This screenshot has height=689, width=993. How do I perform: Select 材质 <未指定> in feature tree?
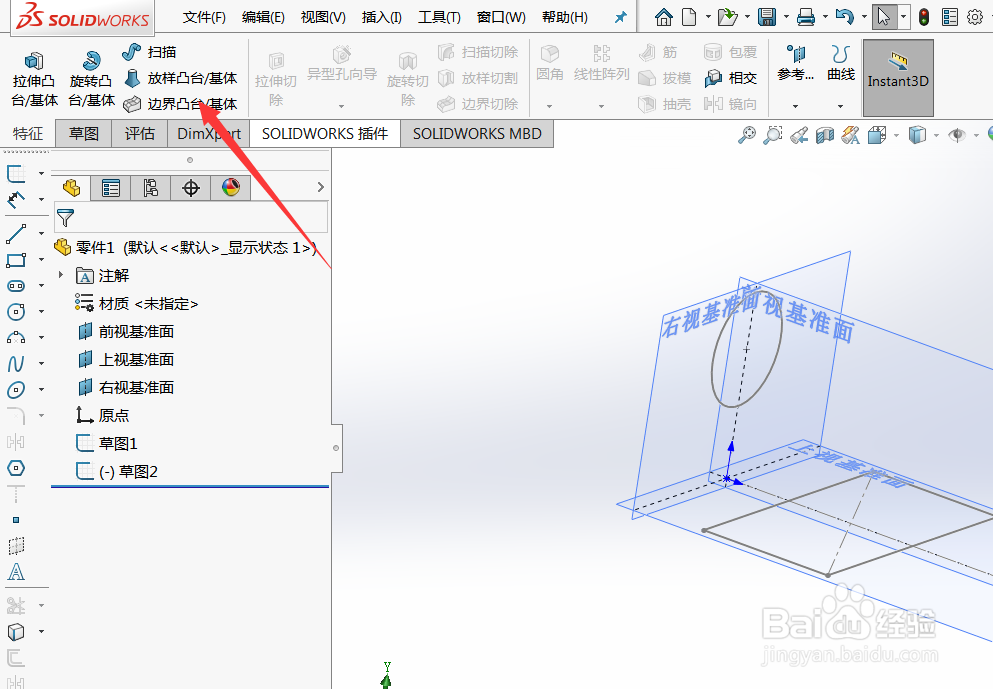point(137,304)
